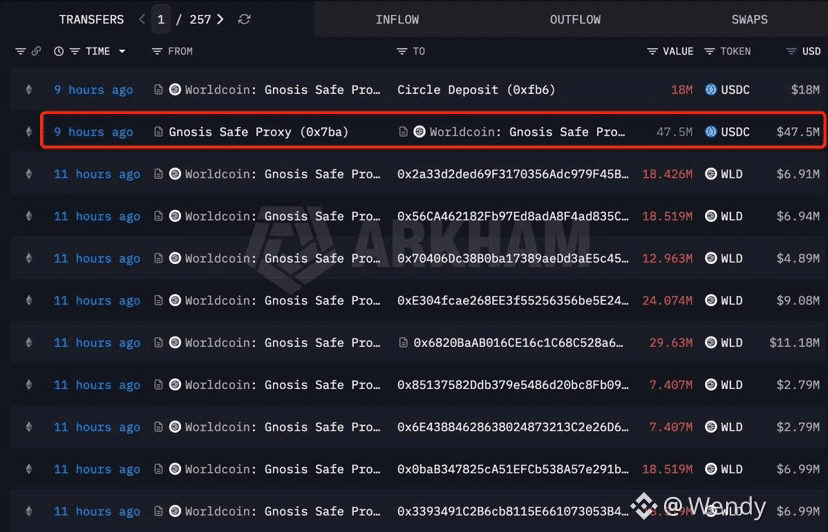The image size is (828, 532).
Task: Click the Worldcoin logo in the $4.89M row sender
Action: point(175,258)
